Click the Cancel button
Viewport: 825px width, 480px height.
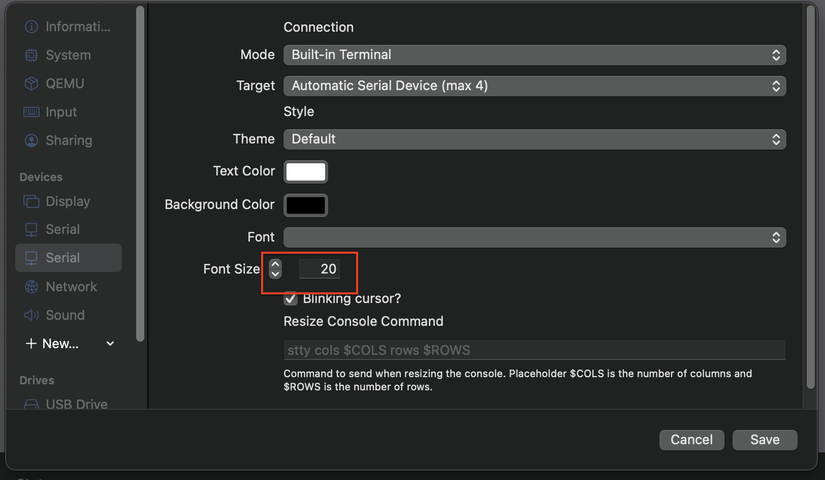click(691, 440)
